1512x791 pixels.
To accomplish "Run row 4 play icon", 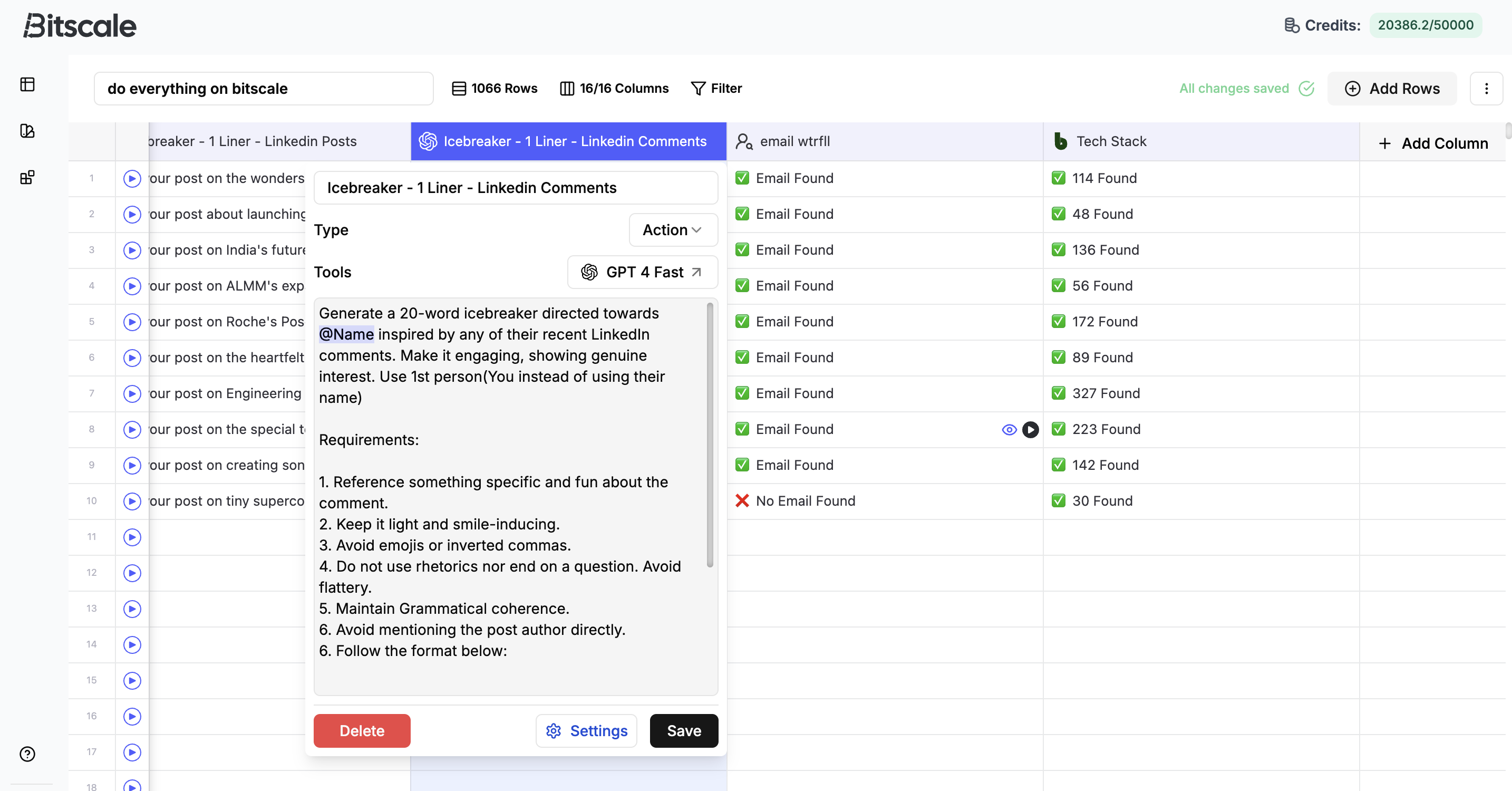I will tap(132, 286).
